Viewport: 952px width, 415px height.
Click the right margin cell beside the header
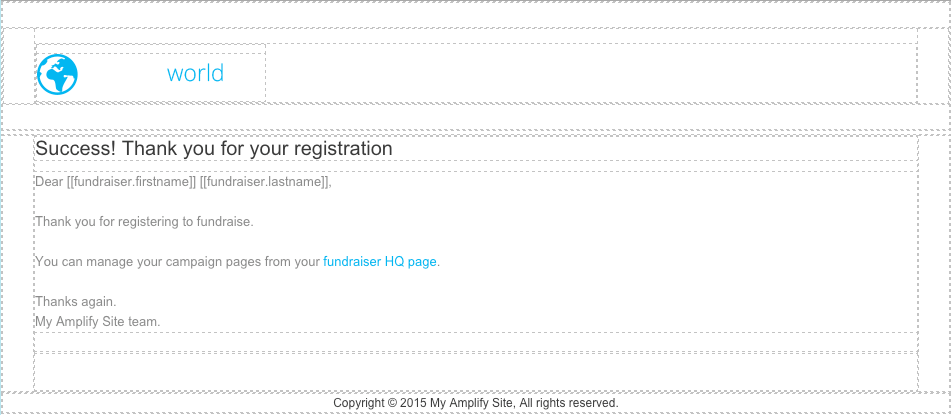pos(933,66)
